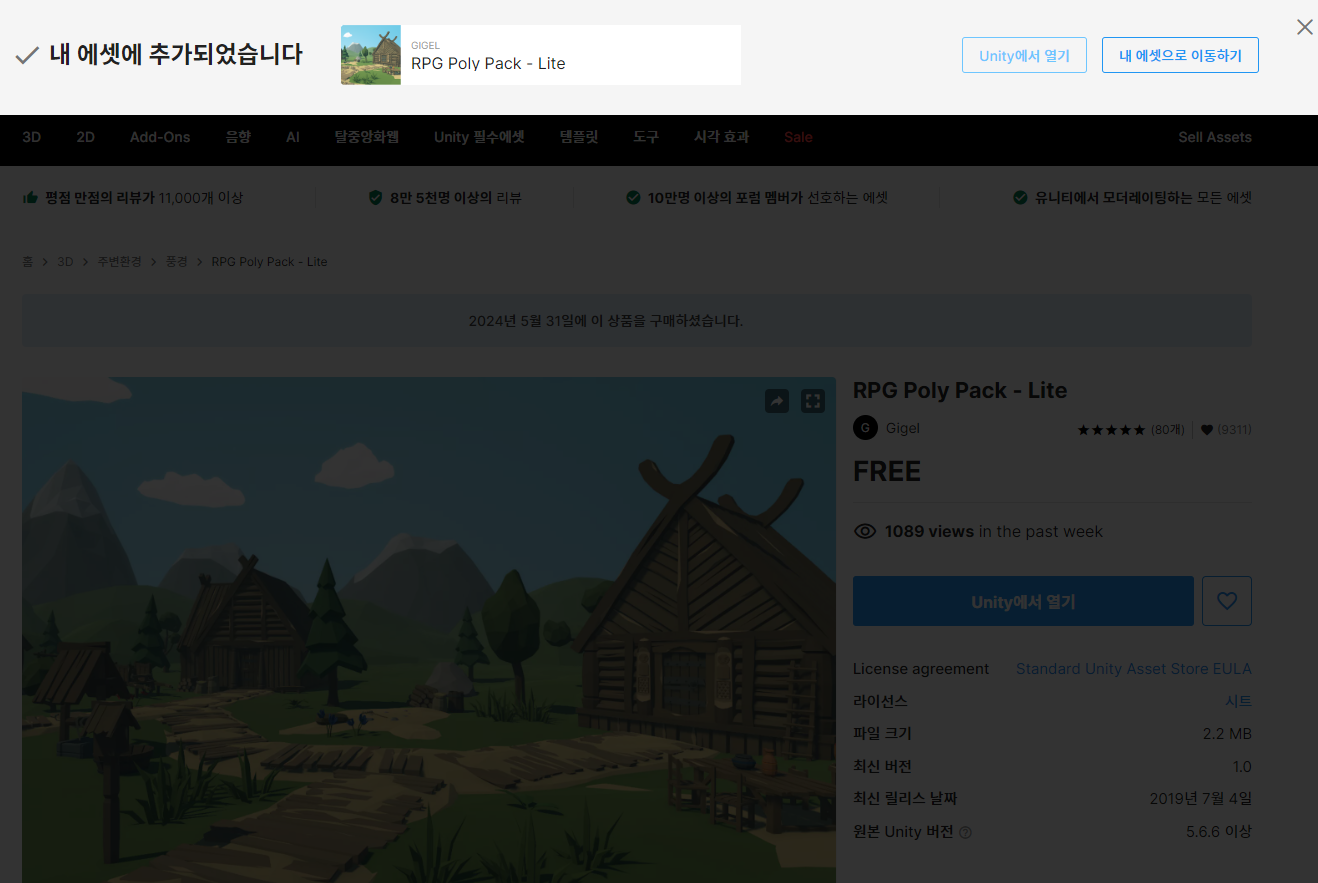Click the 주변환경 breadcrumb link
The height and width of the screenshot is (883, 1318).
tap(119, 261)
